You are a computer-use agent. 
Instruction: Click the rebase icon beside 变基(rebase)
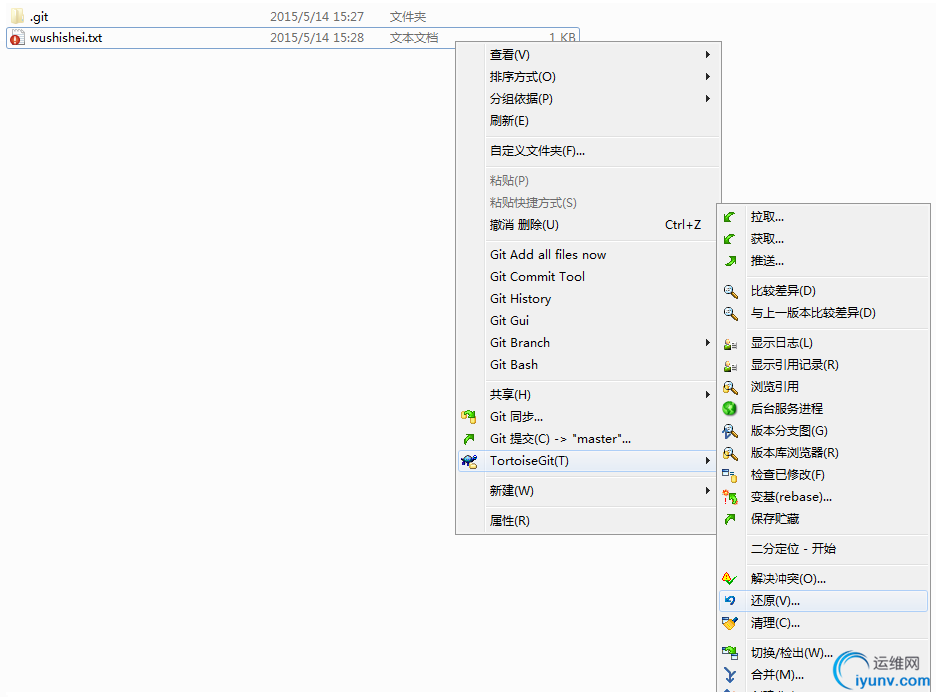coord(729,497)
